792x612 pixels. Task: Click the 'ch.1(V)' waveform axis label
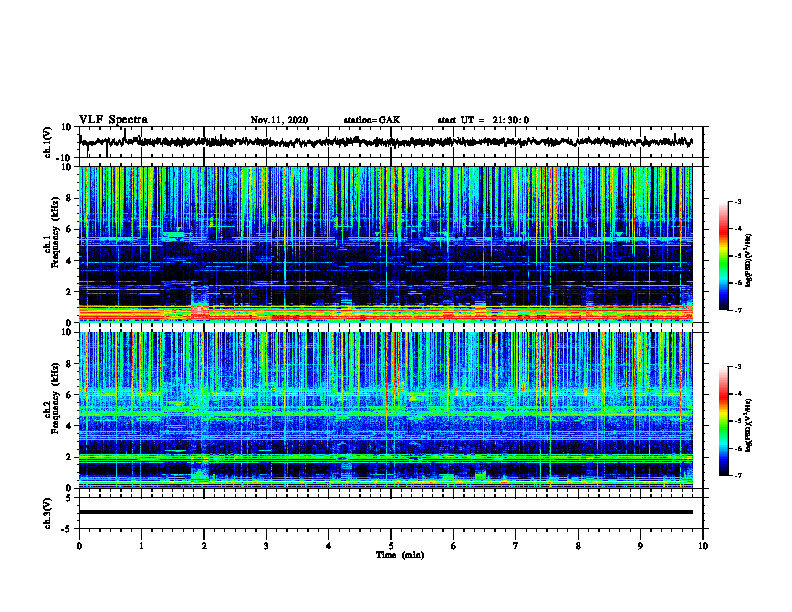48,143
